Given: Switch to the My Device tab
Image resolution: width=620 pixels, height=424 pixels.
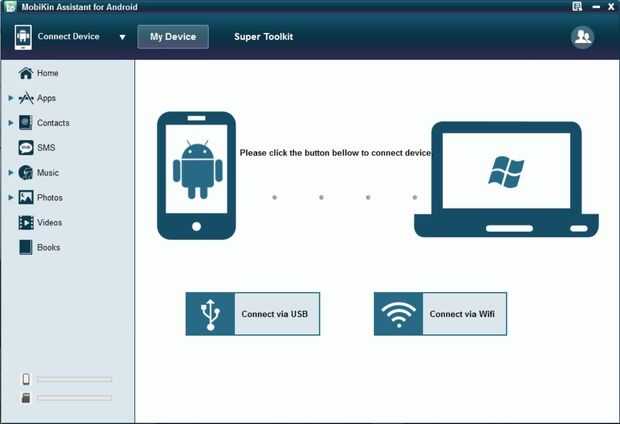Looking at the screenshot, I should click(x=173, y=37).
